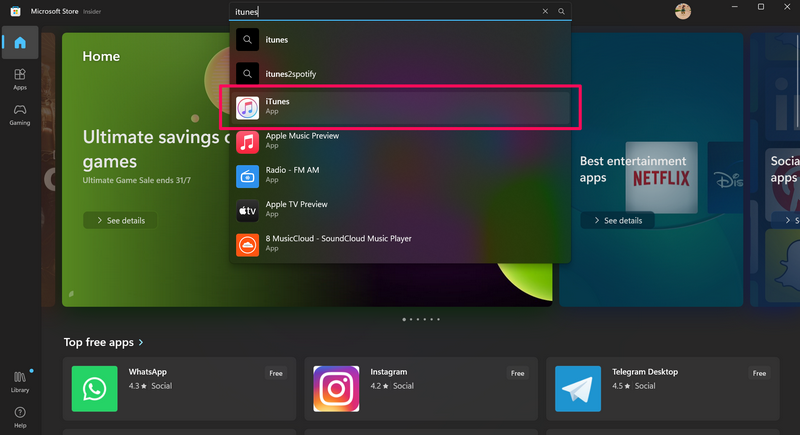Open the Apple TV Preview suggestion
Screen dimensions: 800x435
[x=400, y=211]
